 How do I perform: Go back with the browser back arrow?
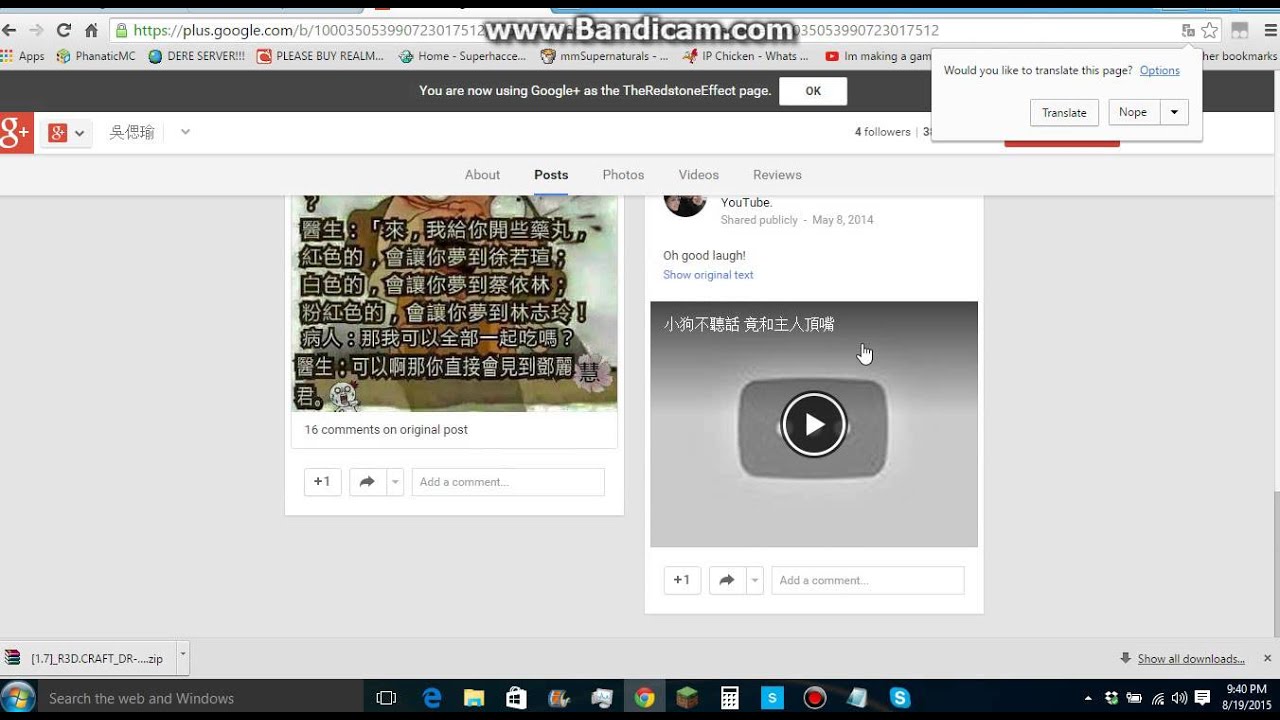pos(10,30)
